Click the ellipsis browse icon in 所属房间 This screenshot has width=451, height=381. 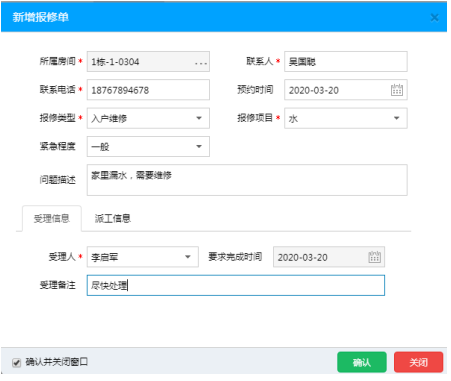pos(201,62)
